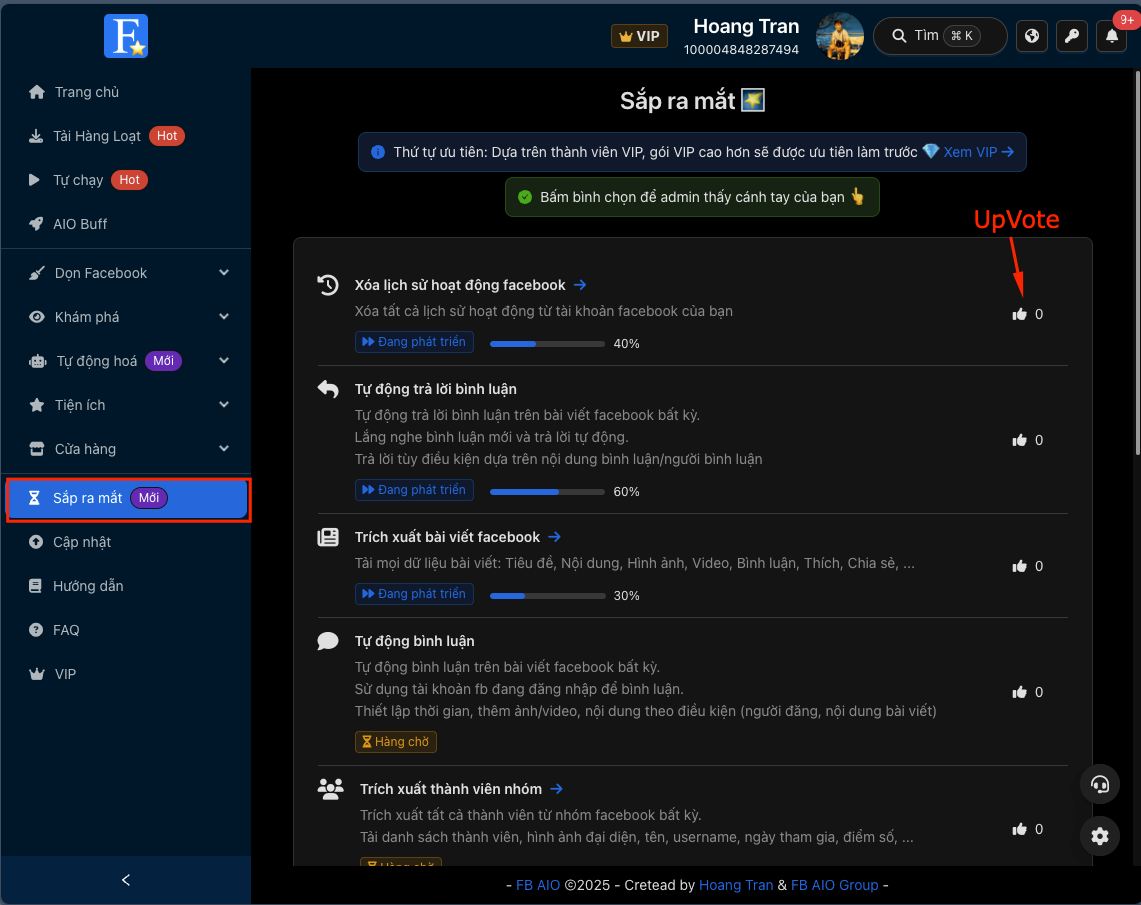Click the AIO Buff rocket icon

[36, 224]
